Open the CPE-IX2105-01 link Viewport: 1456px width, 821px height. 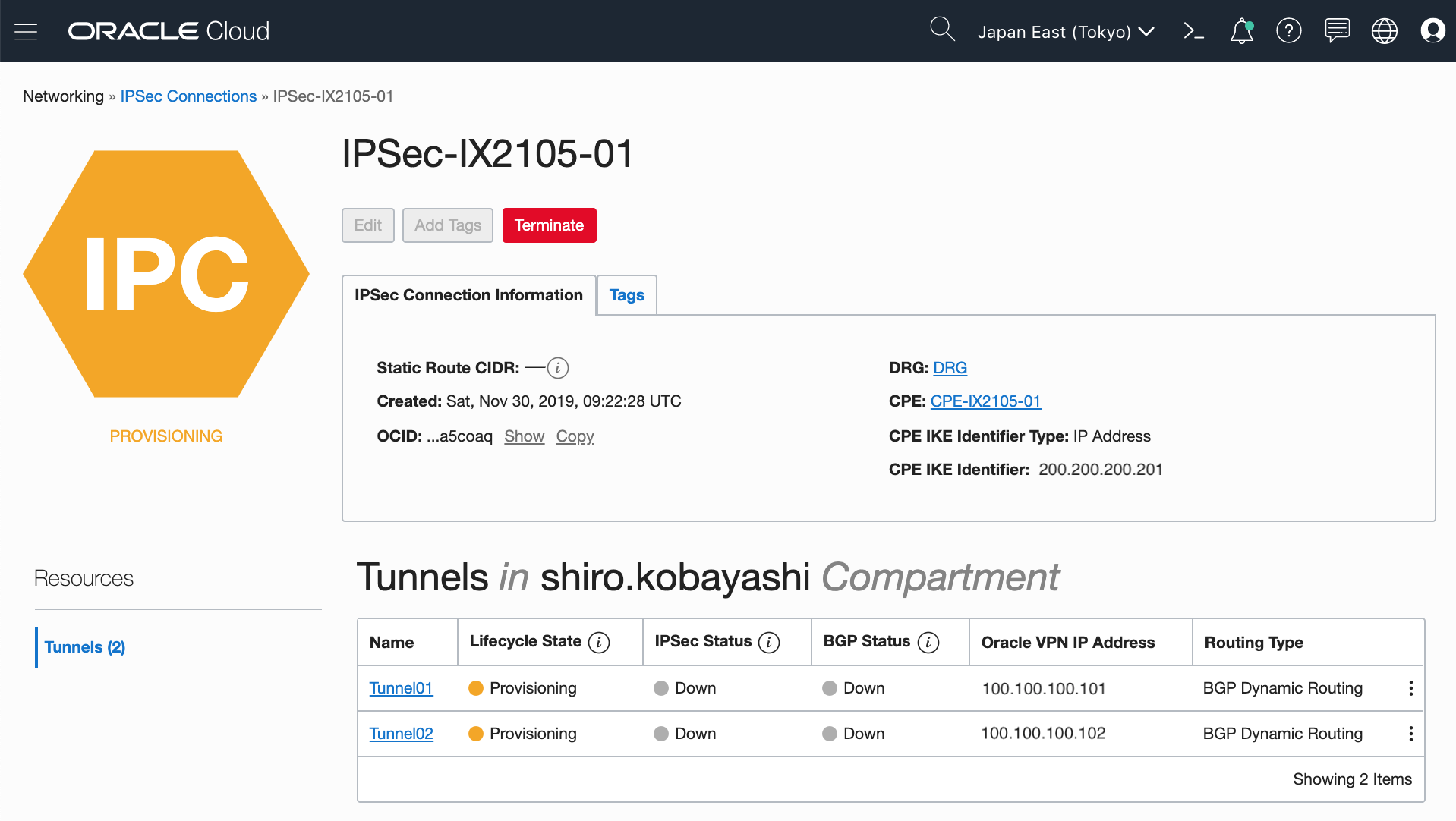tap(985, 401)
